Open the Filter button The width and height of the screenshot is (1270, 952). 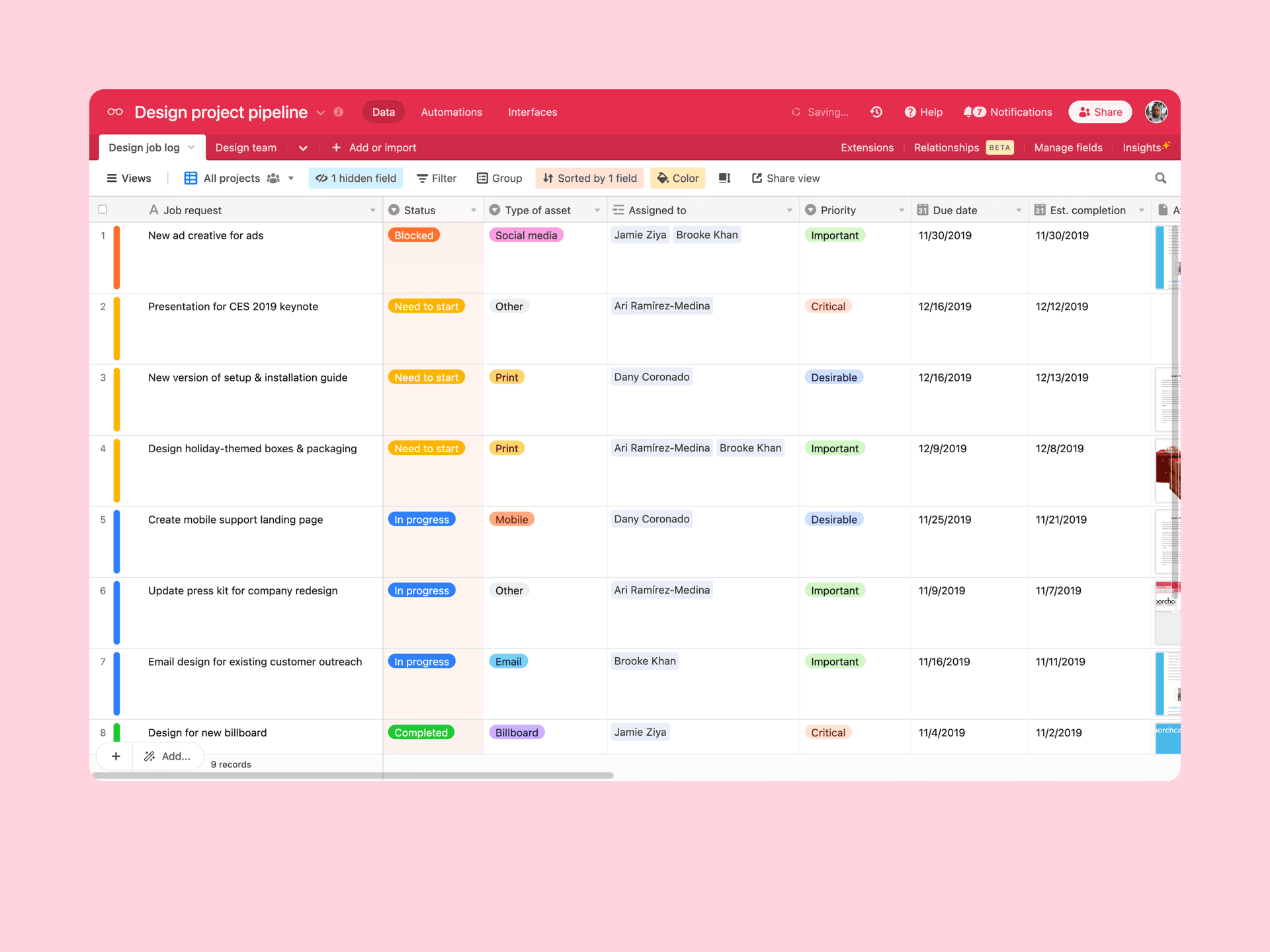(x=437, y=178)
